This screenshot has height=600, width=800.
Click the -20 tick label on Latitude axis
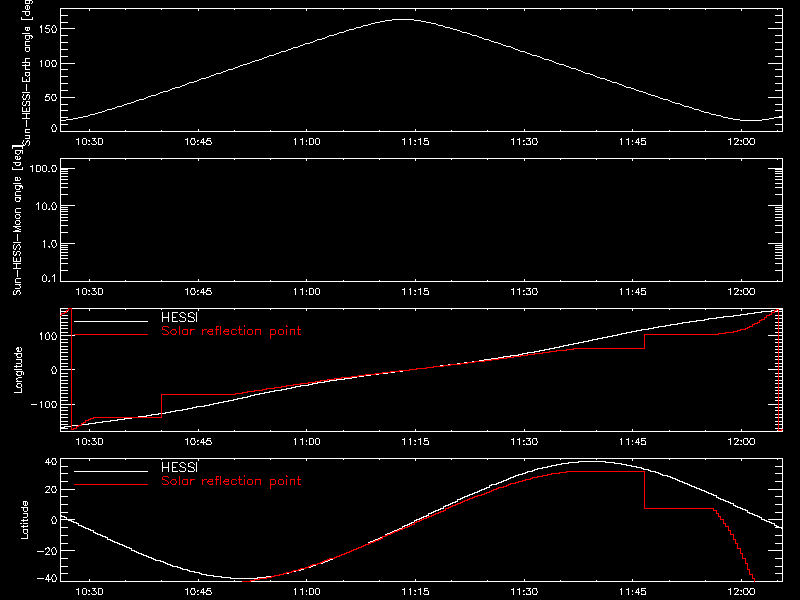[47, 551]
